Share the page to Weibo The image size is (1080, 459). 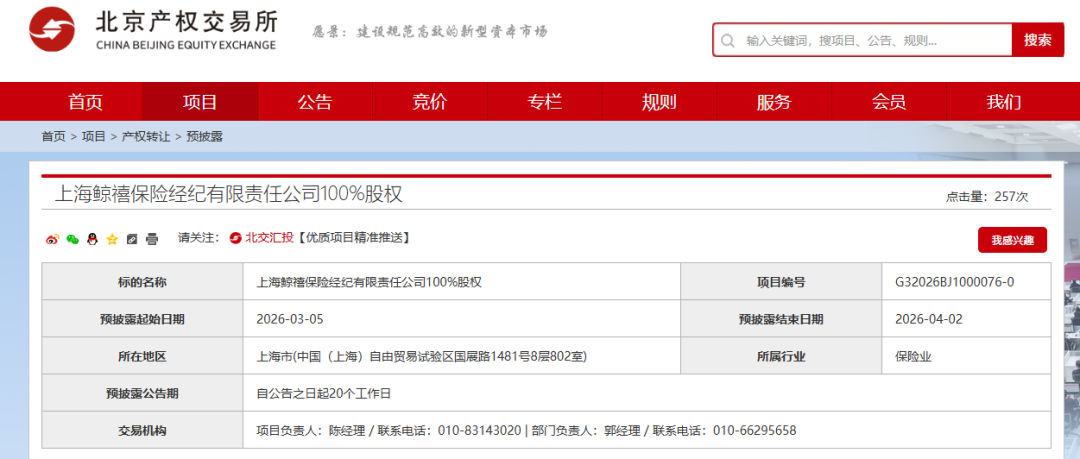coord(53,239)
